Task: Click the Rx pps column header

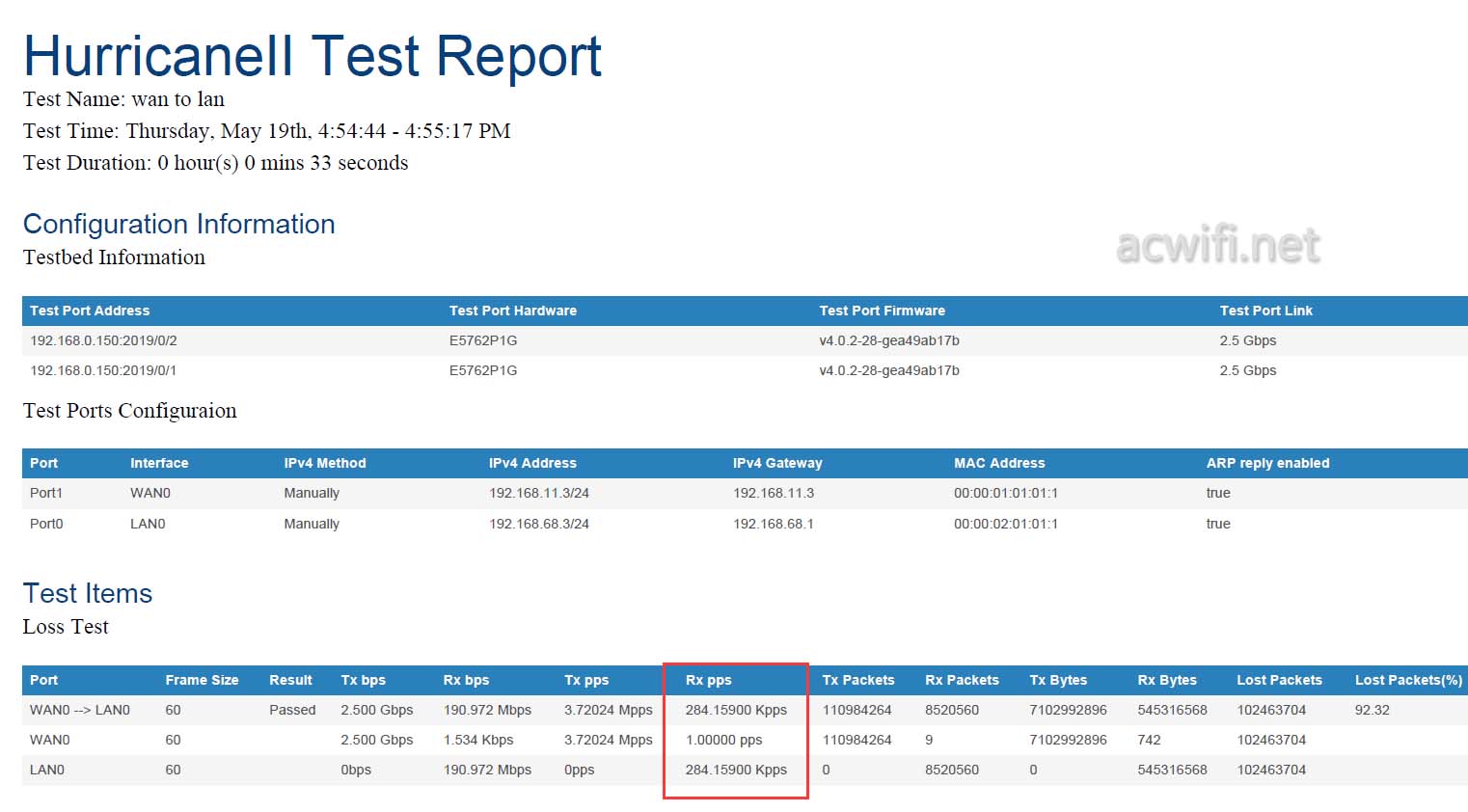Action: coord(709,680)
